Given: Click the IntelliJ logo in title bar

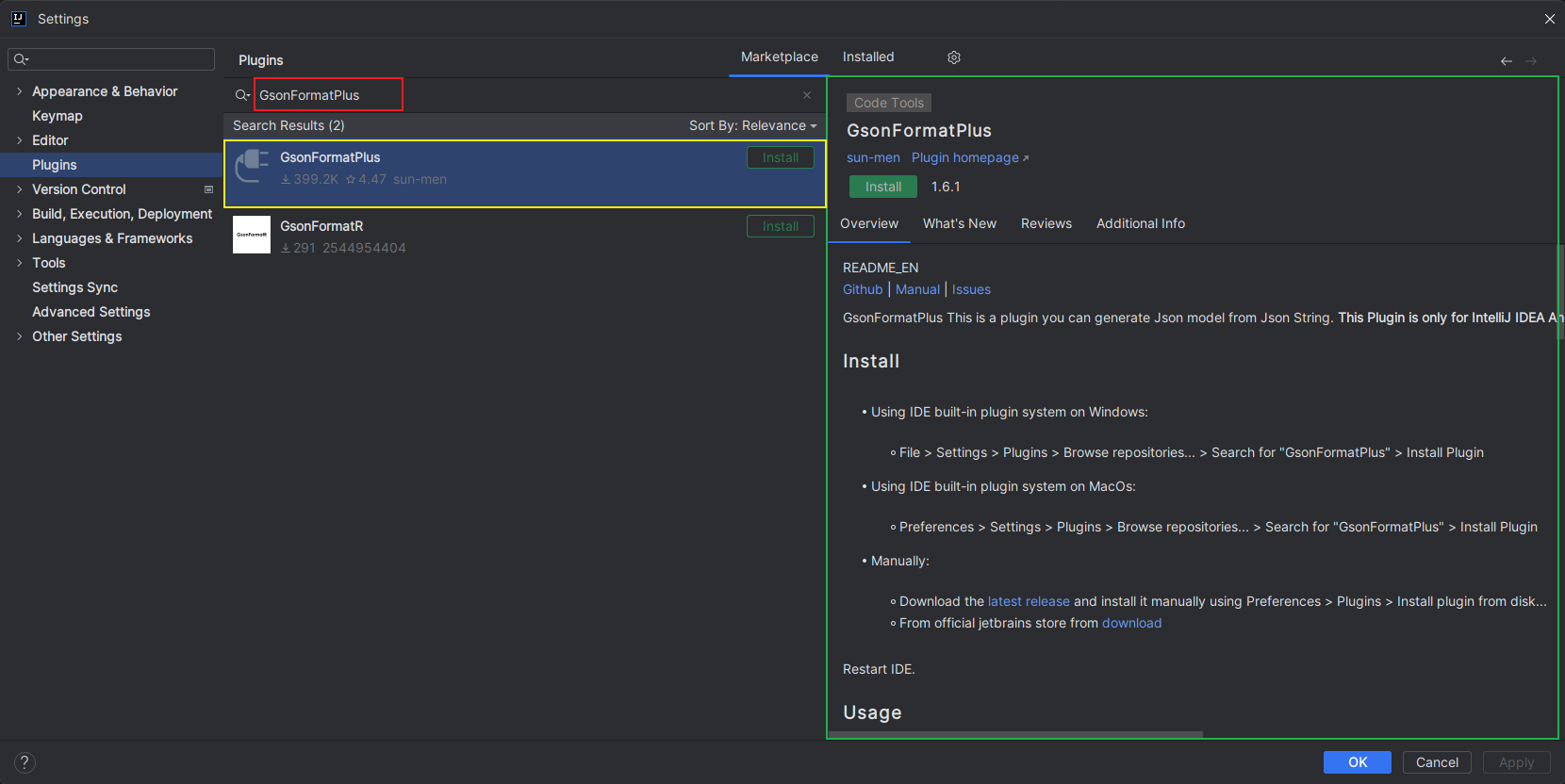Looking at the screenshot, I should 18,18.
